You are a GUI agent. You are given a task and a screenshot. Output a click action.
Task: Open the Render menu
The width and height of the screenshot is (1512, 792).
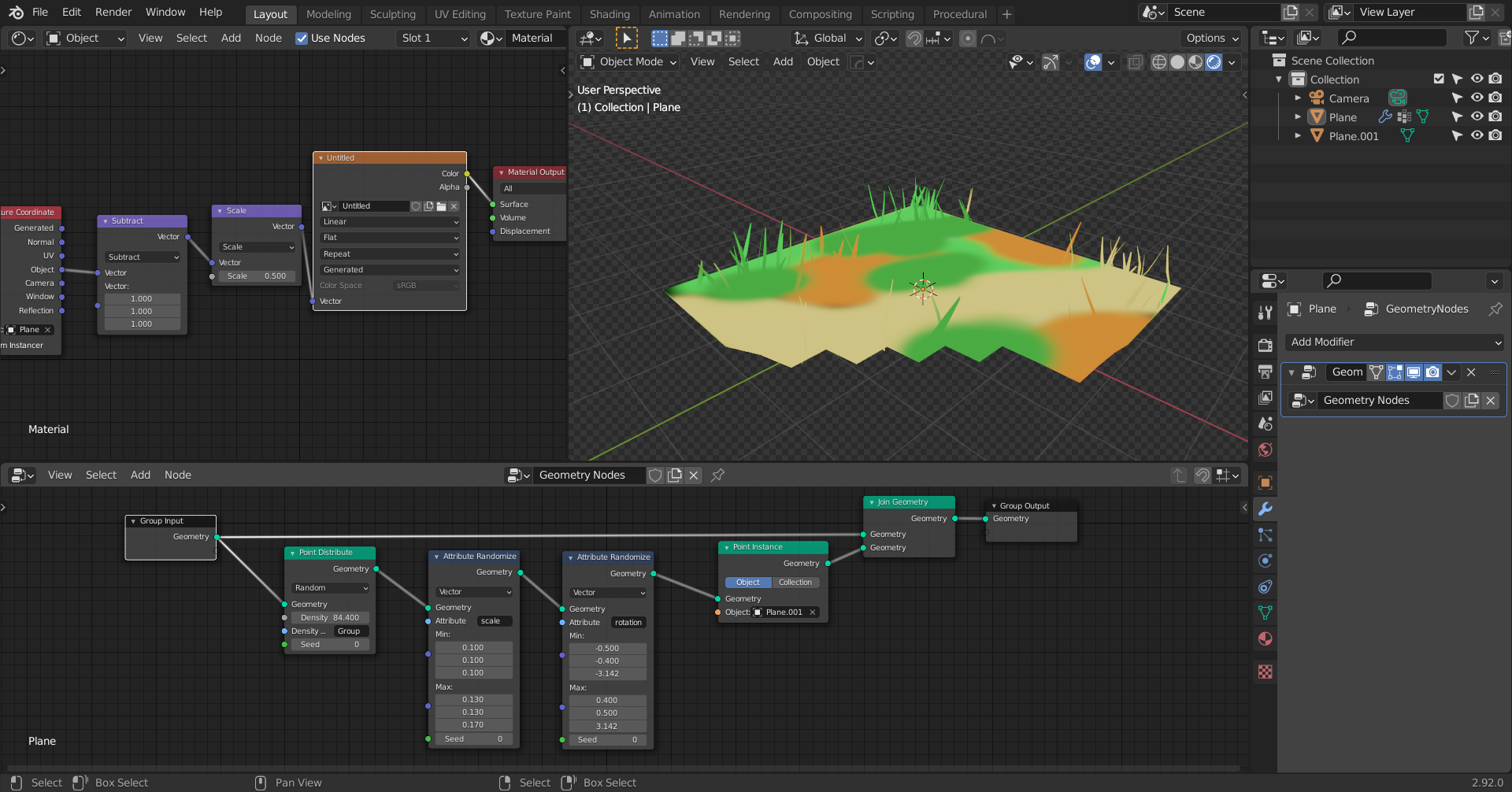pos(113,12)
